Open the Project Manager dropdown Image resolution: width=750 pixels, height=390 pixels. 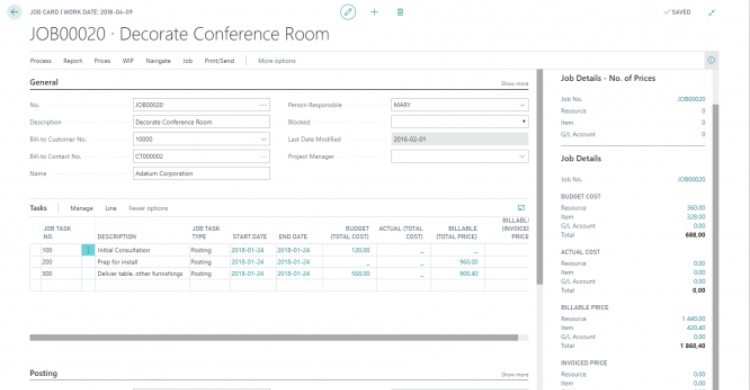(x=522, y=156)
